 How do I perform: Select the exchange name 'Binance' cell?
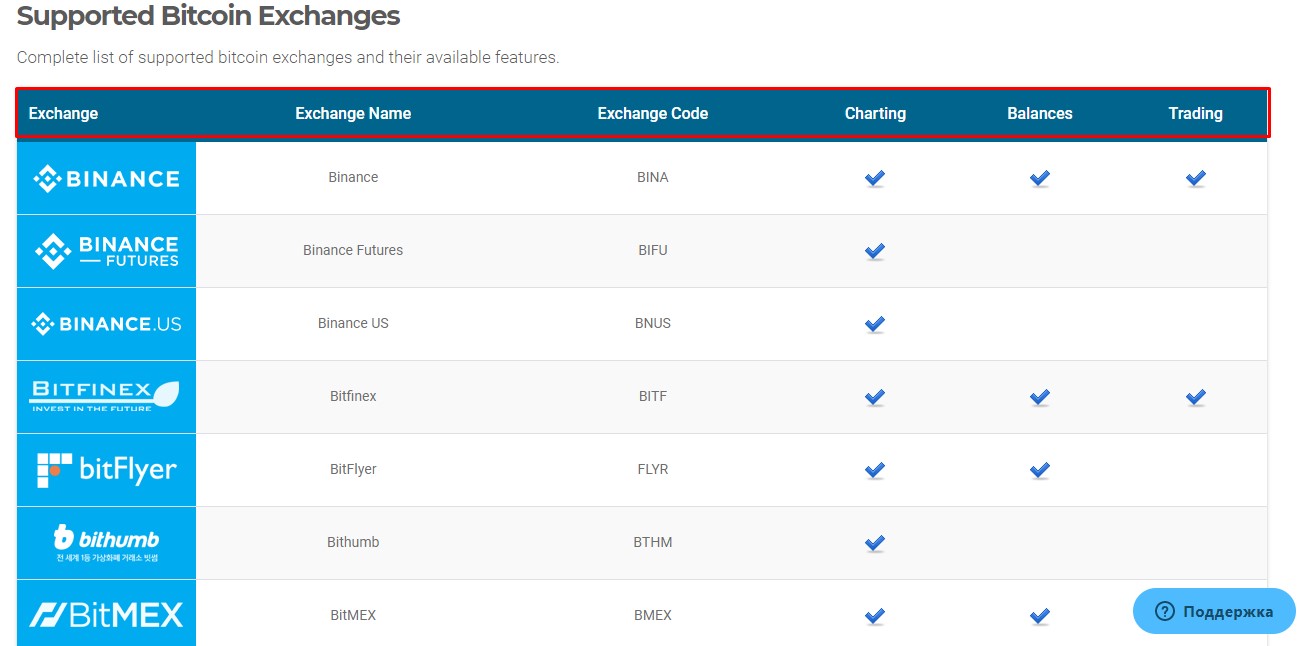353,177
